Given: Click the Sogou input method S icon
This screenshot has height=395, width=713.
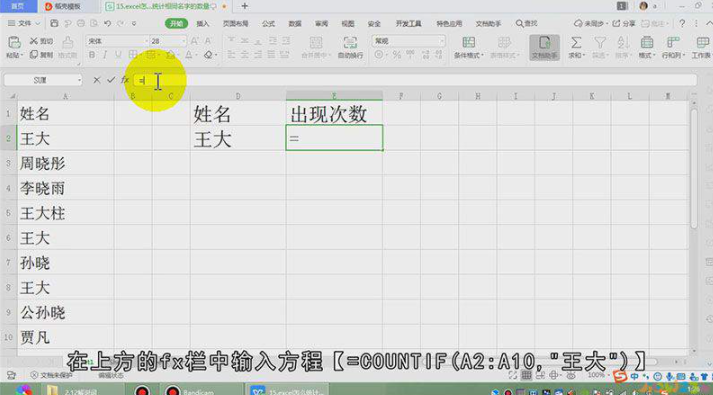Looking at the screenshot, I should tap(619, 377).
